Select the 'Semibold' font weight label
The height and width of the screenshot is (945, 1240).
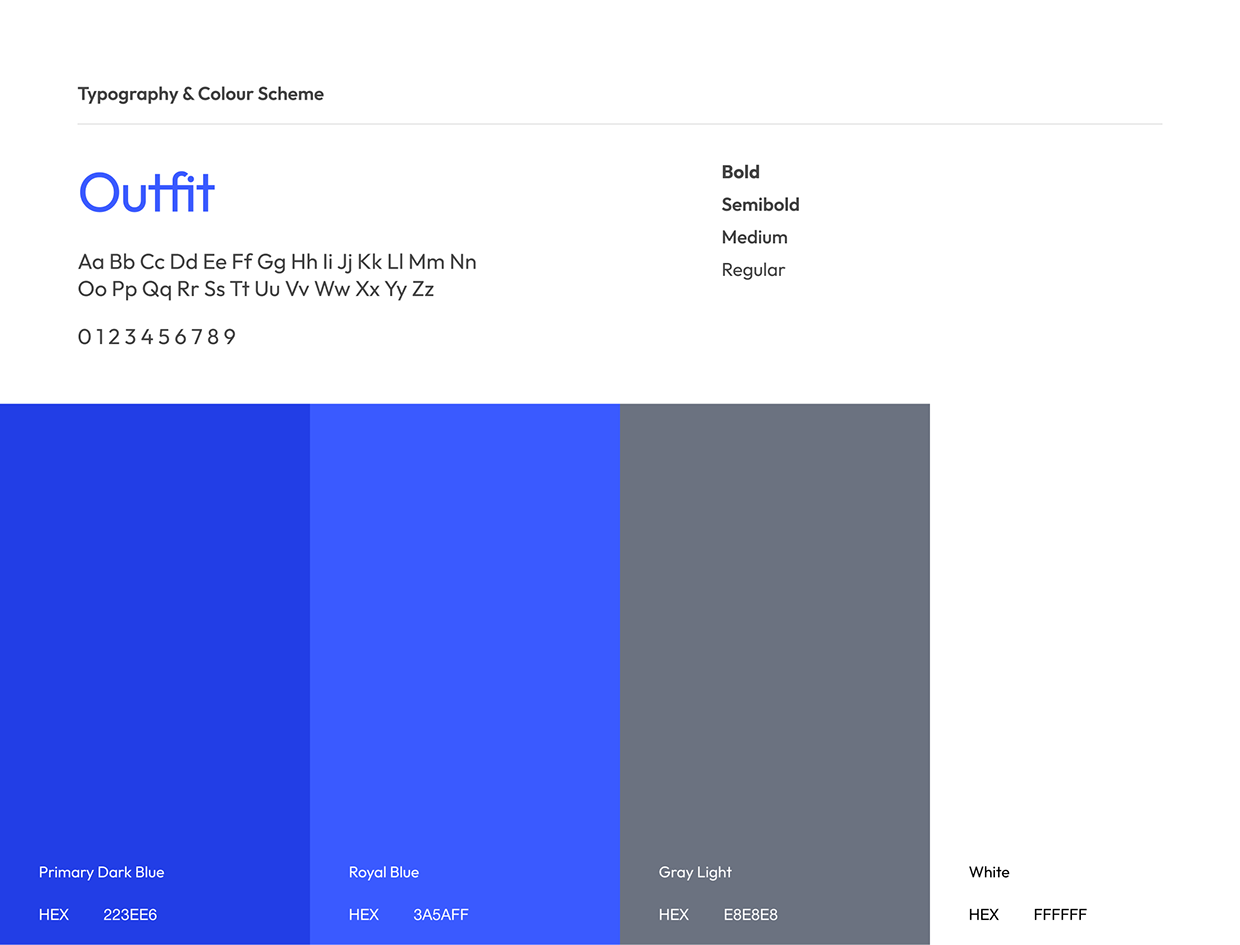tap(761, 204)
